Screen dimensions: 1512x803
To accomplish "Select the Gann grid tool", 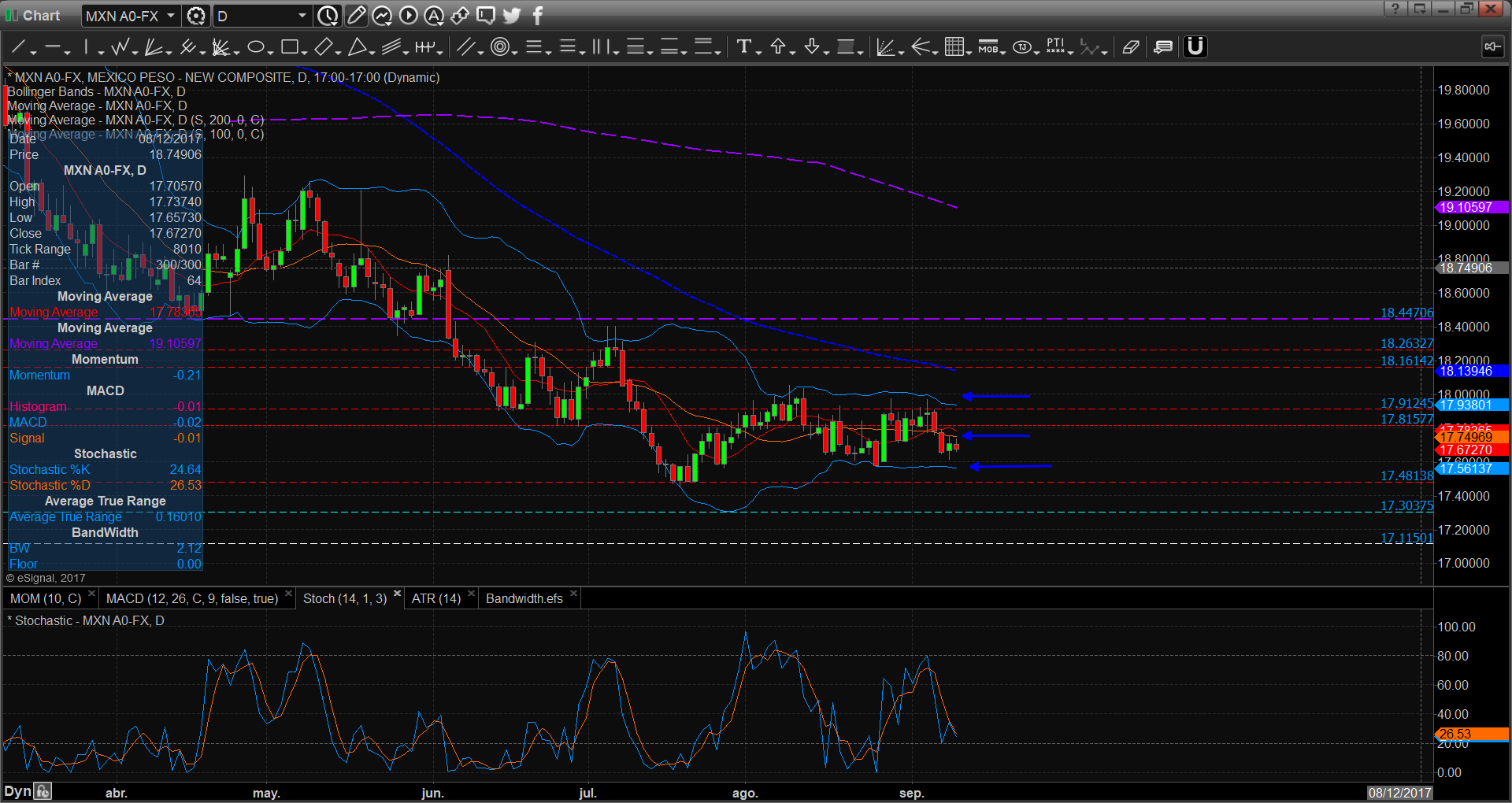I will coord(954,47).
